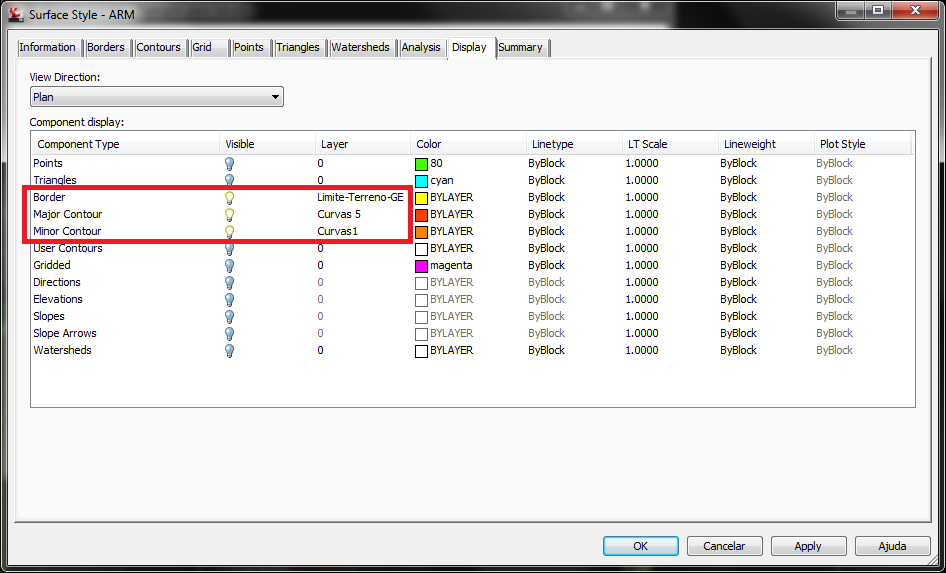Pick the green 80 color swatch for Points
Viewport: 946px width, 573px height.
tap(421, 164)
